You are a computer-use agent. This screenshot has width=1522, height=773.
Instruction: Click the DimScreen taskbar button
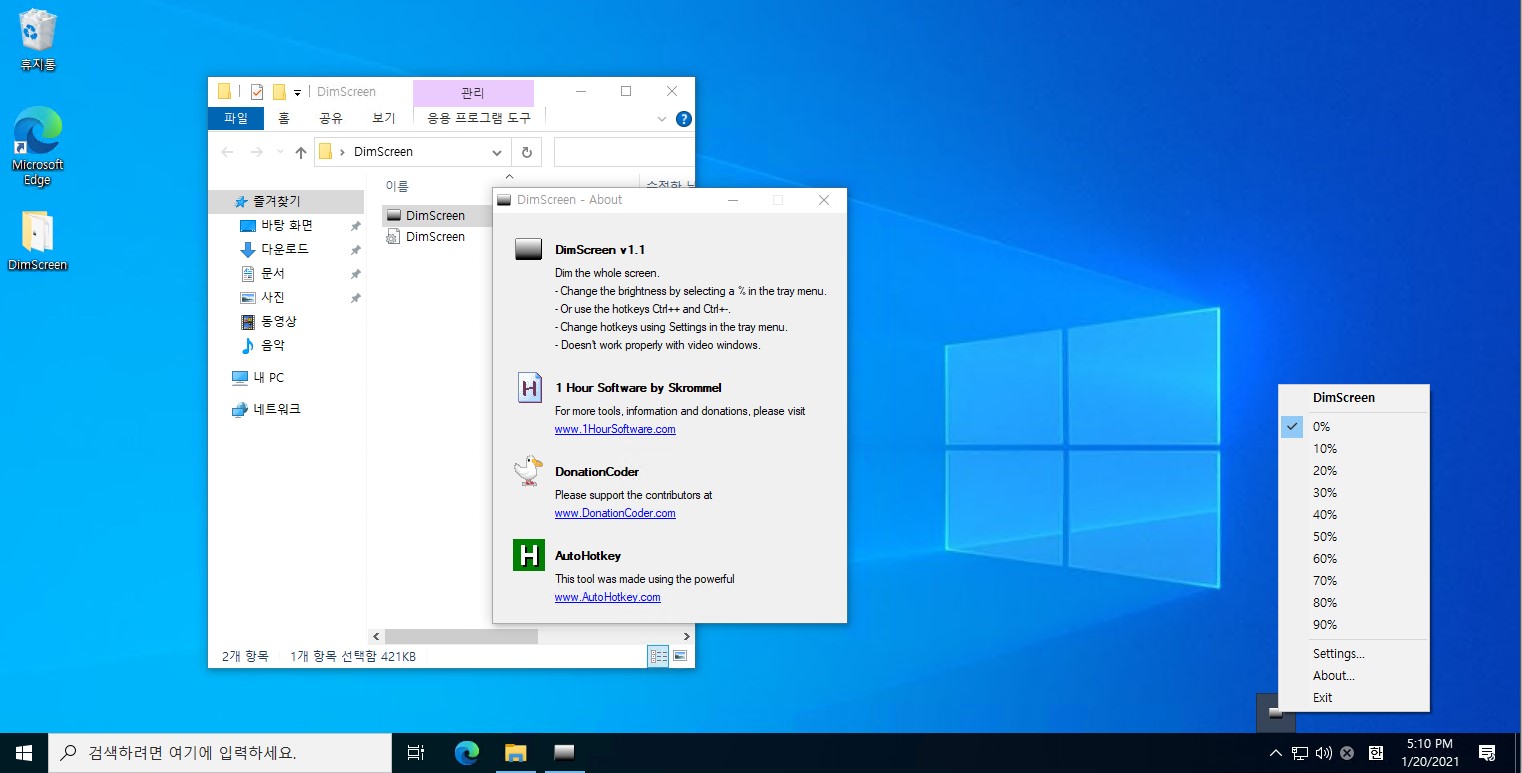coord(564,752)
